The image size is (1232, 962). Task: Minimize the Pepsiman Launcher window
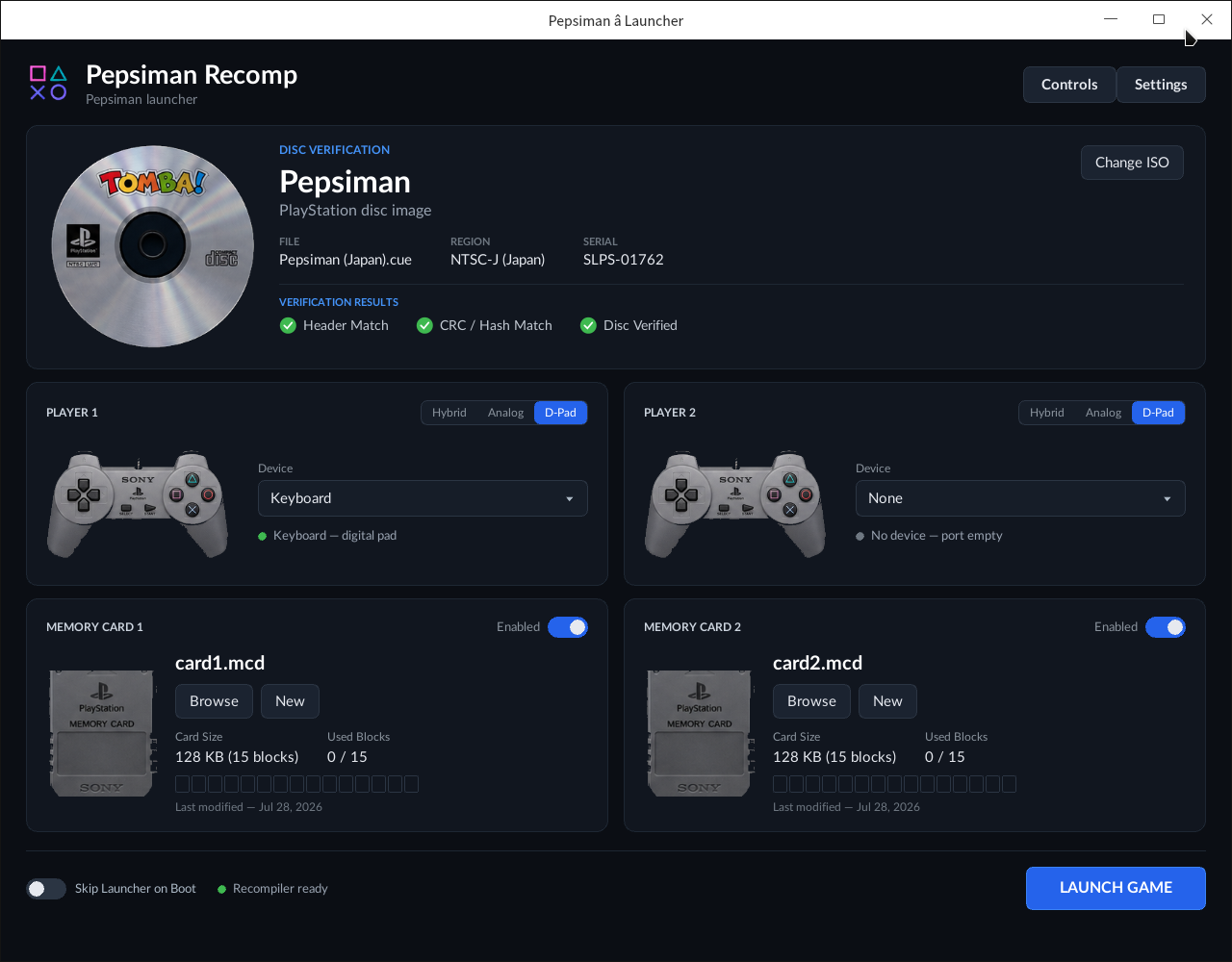1112,19
